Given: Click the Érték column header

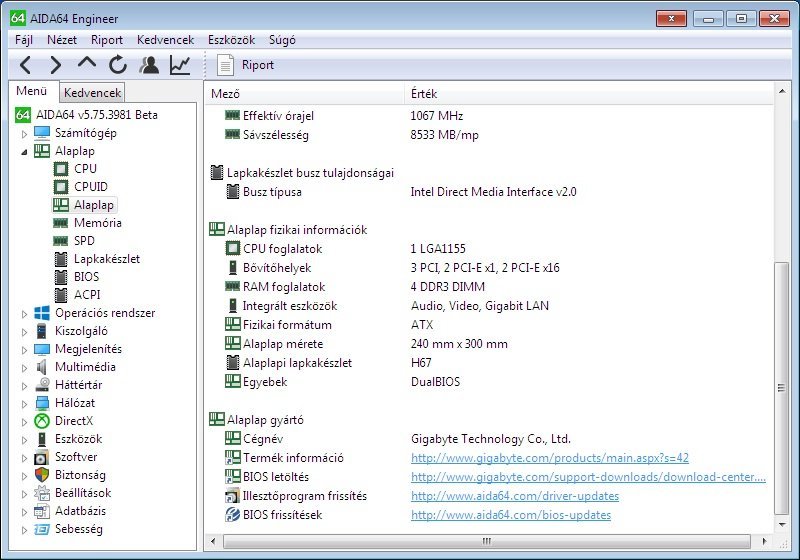Looking at the screenshot, I should pyautogui.click(x=589, y=94).
